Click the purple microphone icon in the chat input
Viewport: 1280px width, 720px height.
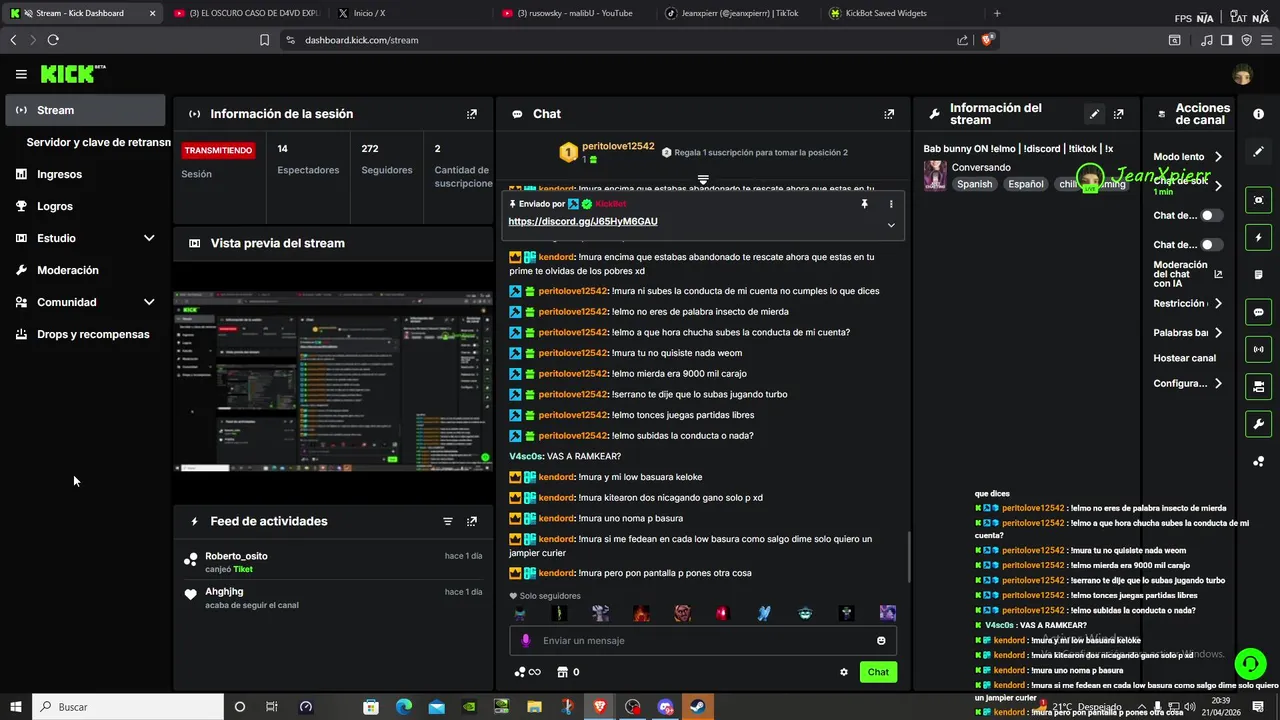click(526, 641)
